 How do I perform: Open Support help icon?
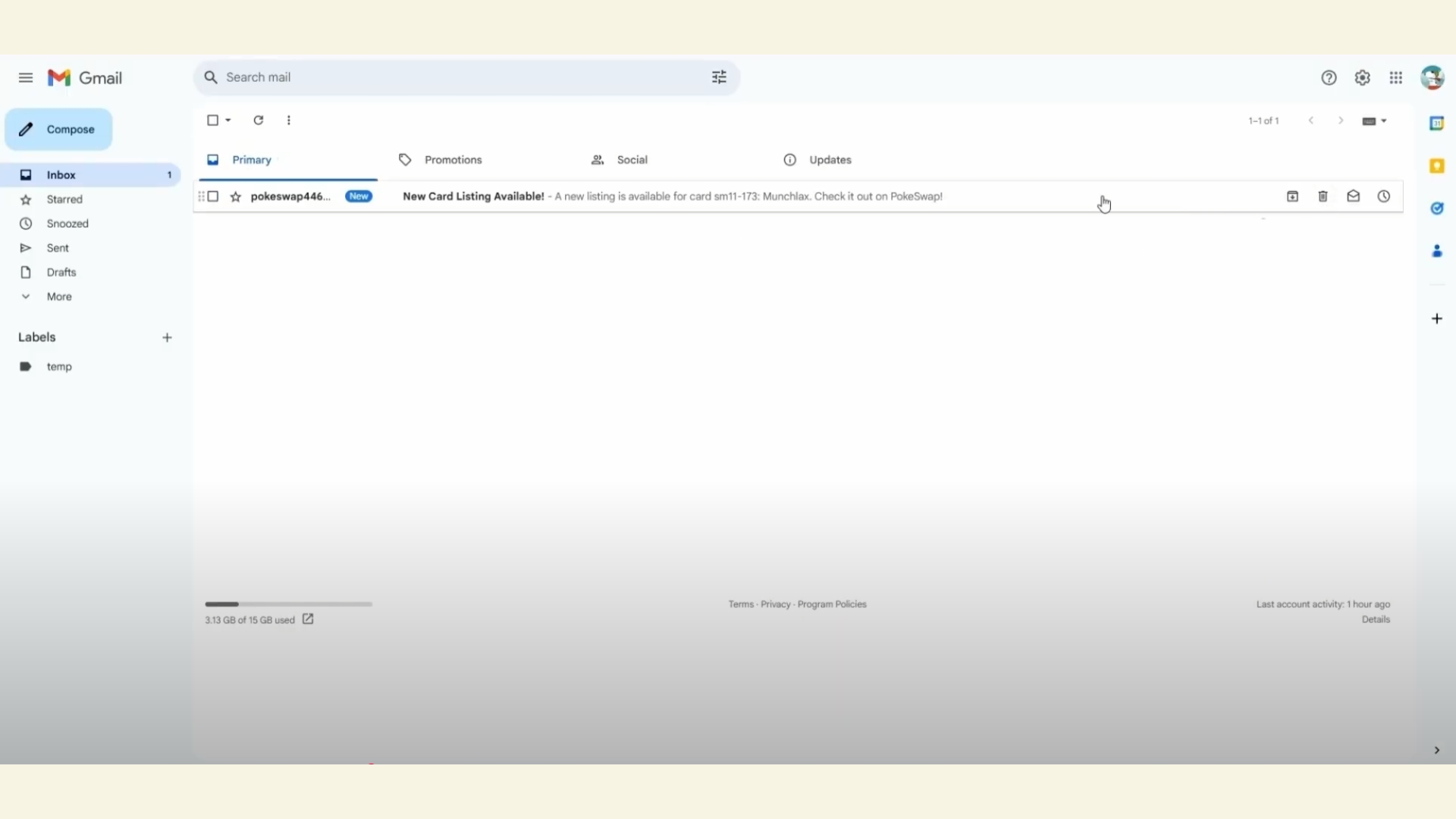(1329, 78)
